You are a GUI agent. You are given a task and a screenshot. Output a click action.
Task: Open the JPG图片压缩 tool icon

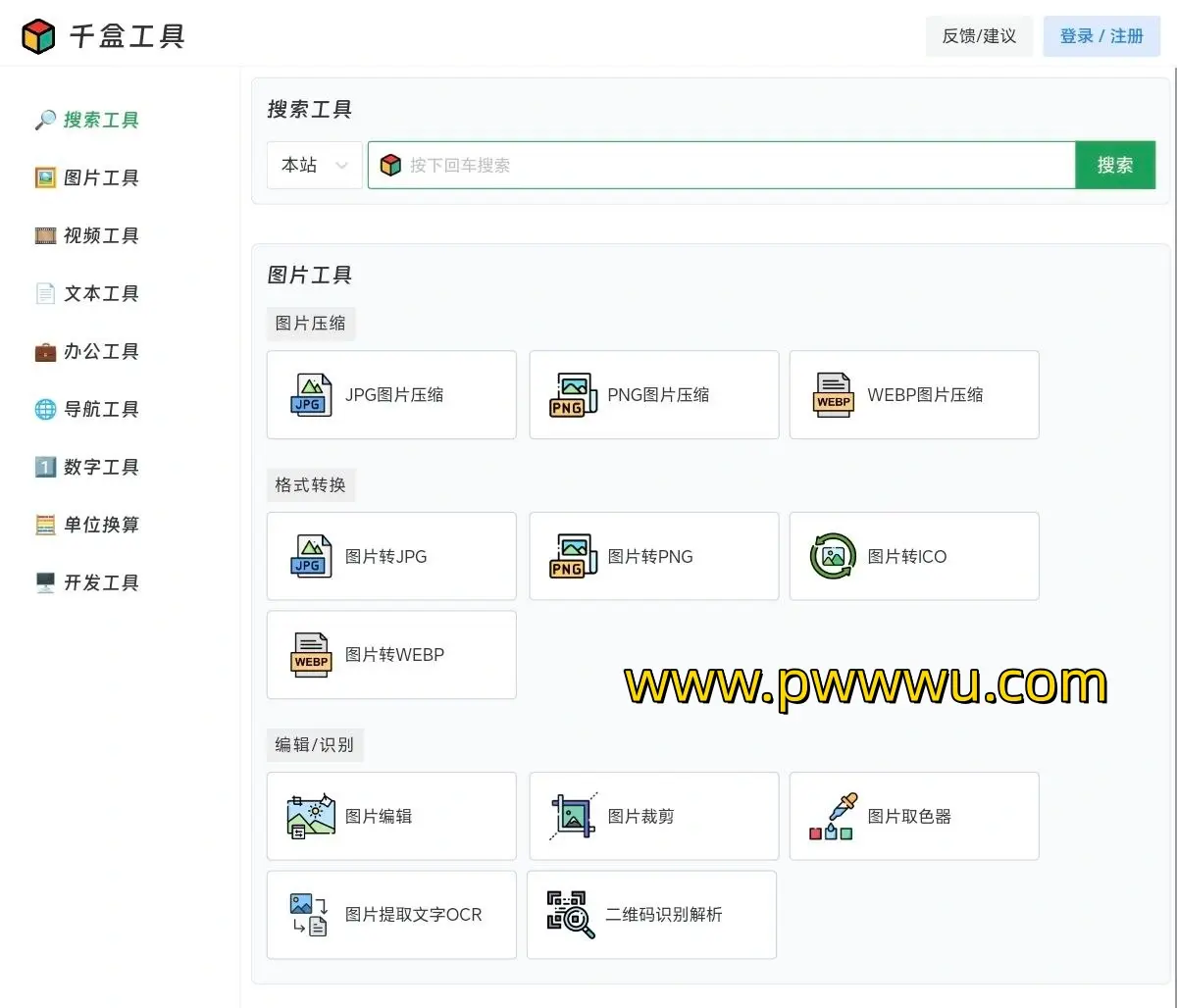(311, 395)
